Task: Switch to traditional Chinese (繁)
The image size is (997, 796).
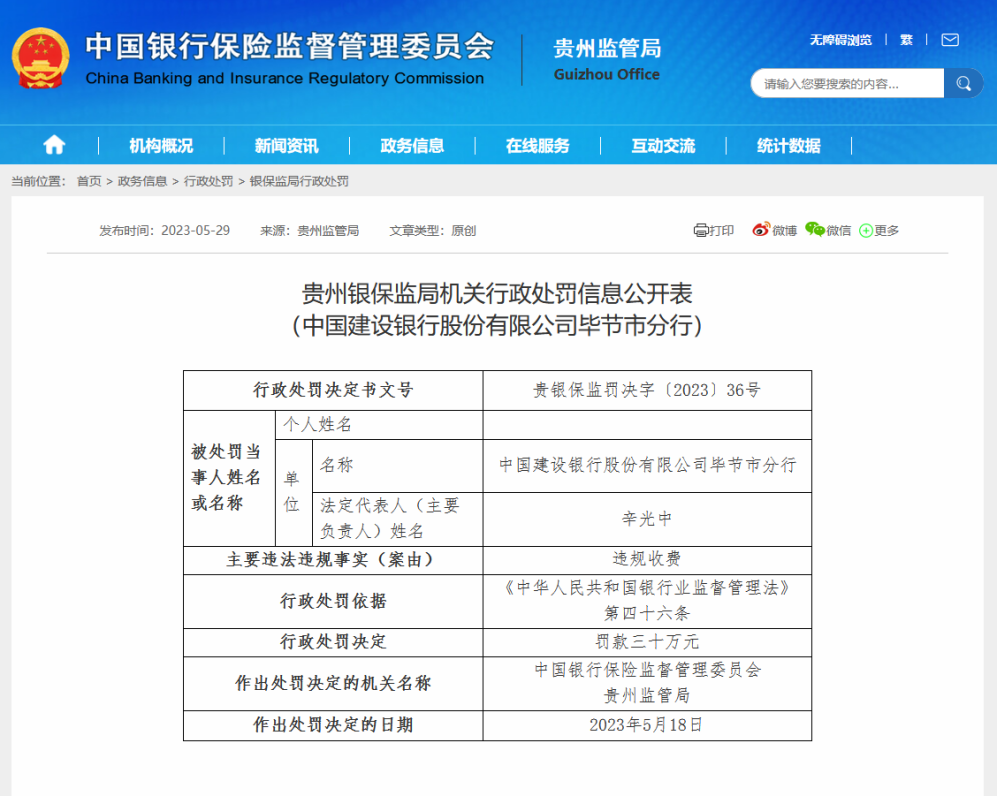Action: (x=906, y=40)
